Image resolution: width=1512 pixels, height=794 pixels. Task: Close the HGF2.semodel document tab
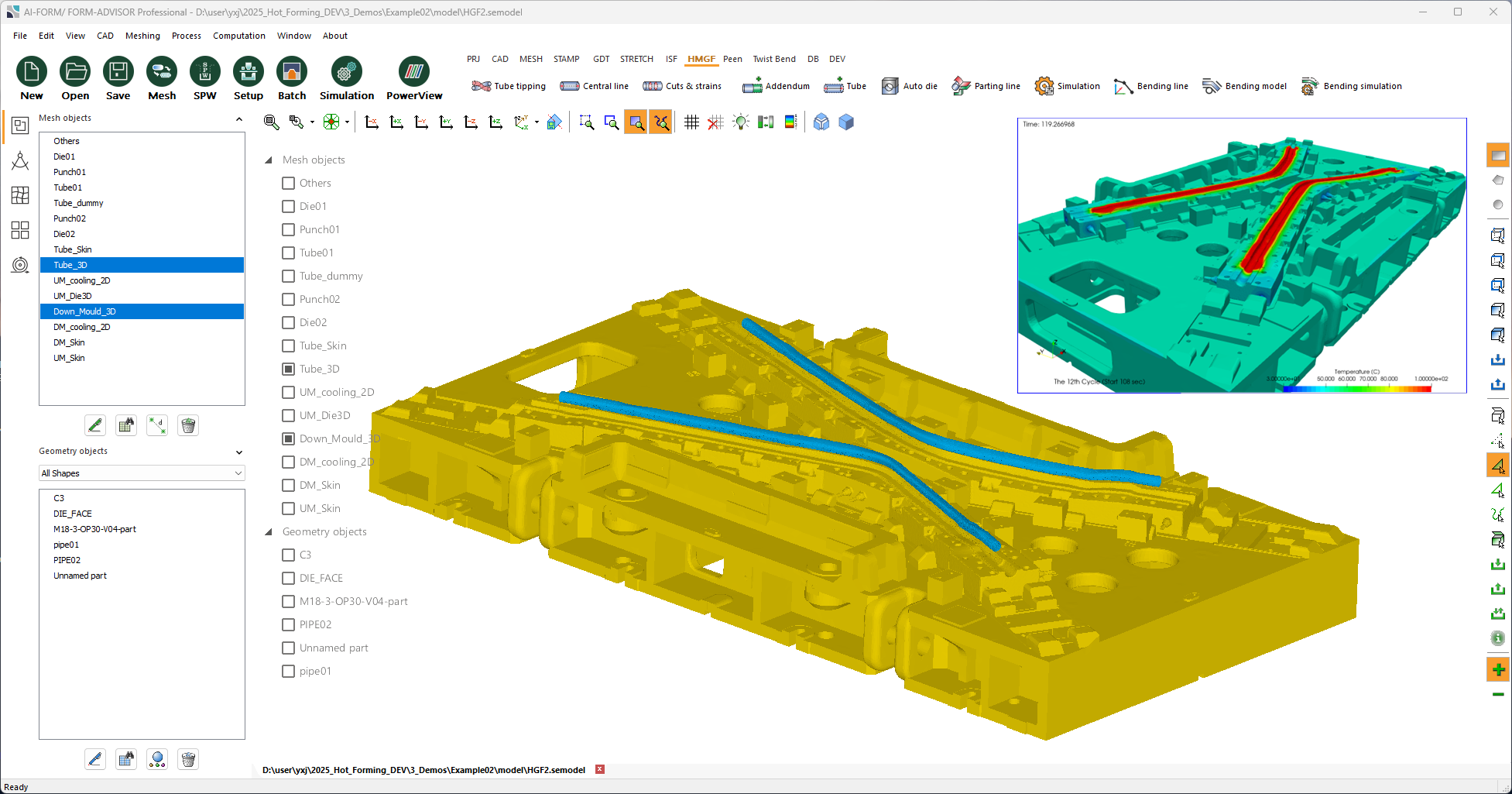(600, 769)
